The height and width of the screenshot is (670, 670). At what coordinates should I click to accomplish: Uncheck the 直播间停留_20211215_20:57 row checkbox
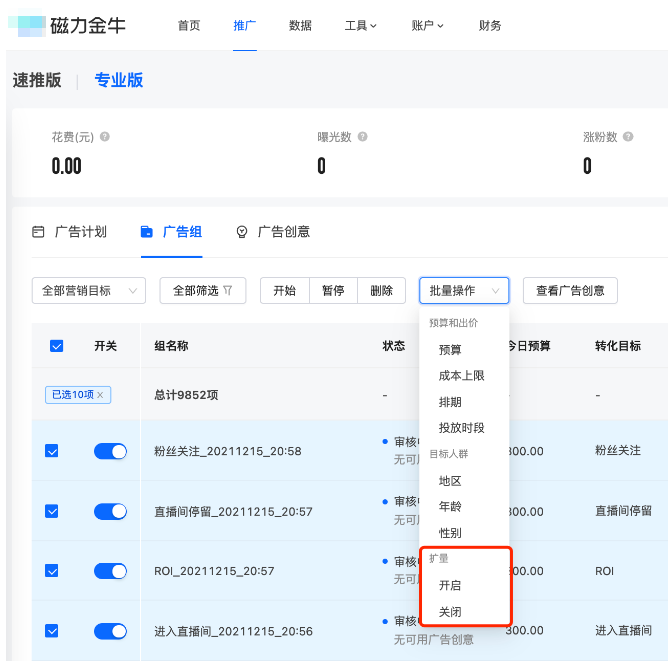click(52, 511)
